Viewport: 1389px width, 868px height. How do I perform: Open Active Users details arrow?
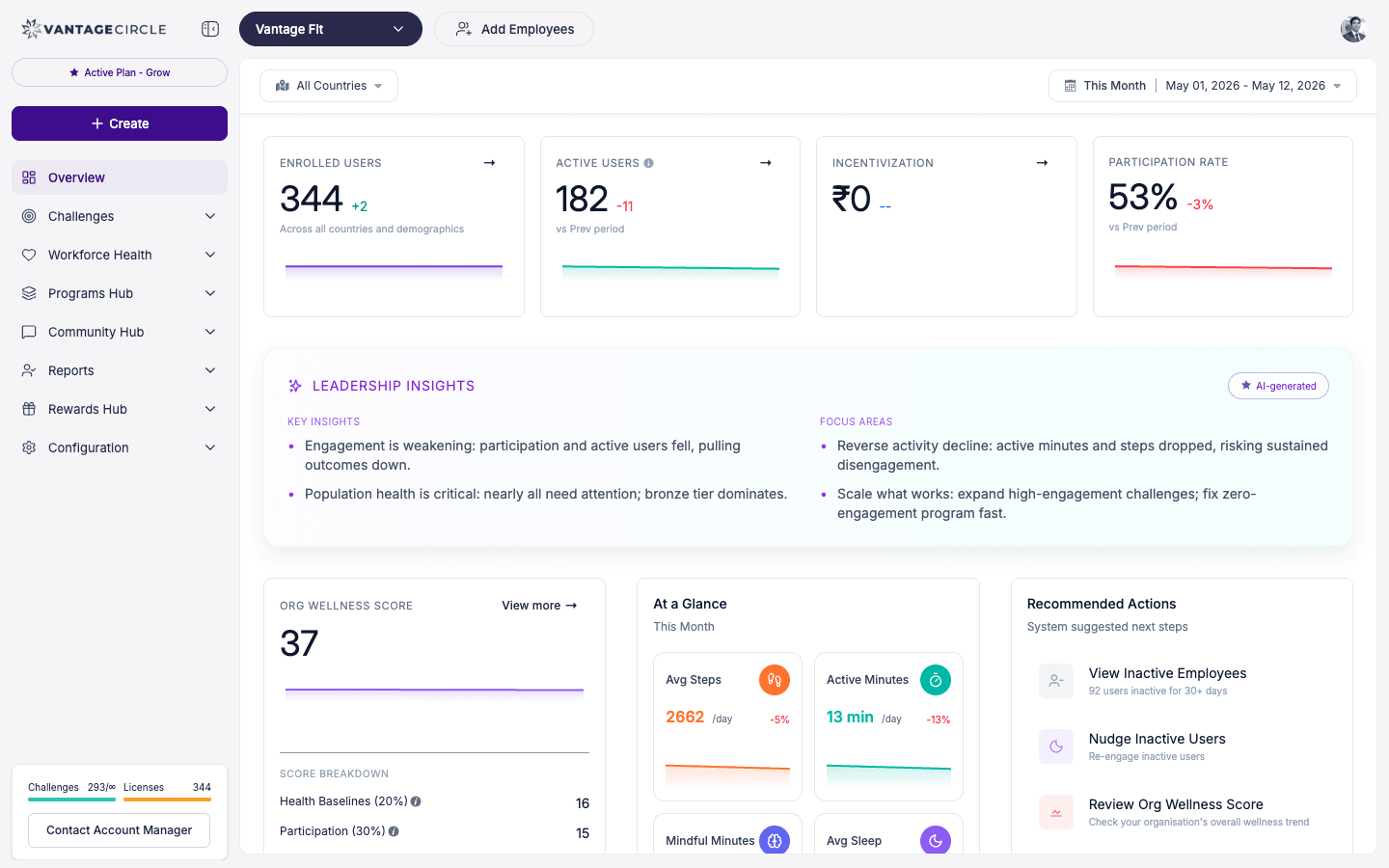(x=766, y=163)
